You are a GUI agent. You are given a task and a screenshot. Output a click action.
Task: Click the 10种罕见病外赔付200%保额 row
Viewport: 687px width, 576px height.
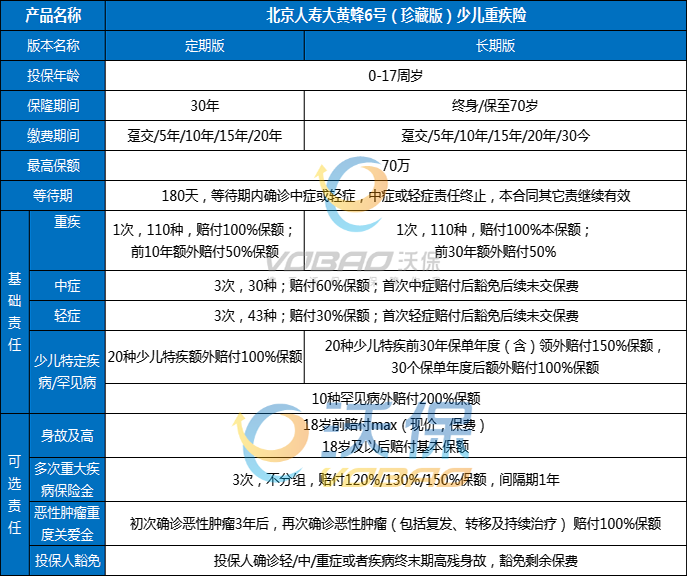point(396,399)
